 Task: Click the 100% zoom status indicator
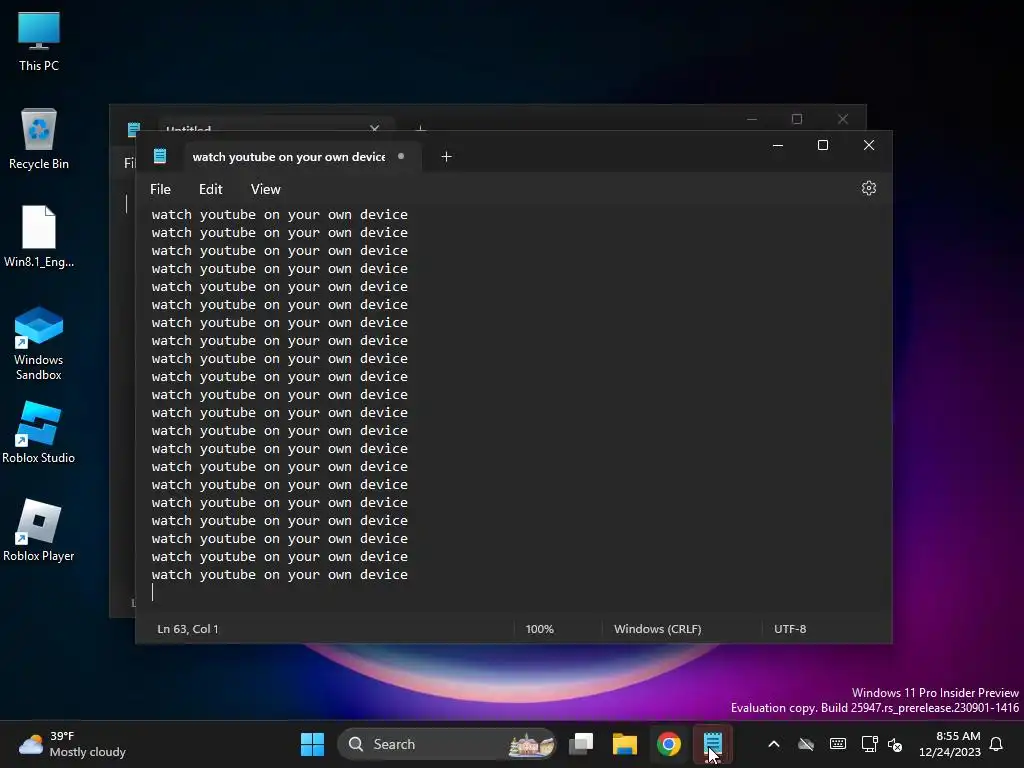[x=539, y=629]
